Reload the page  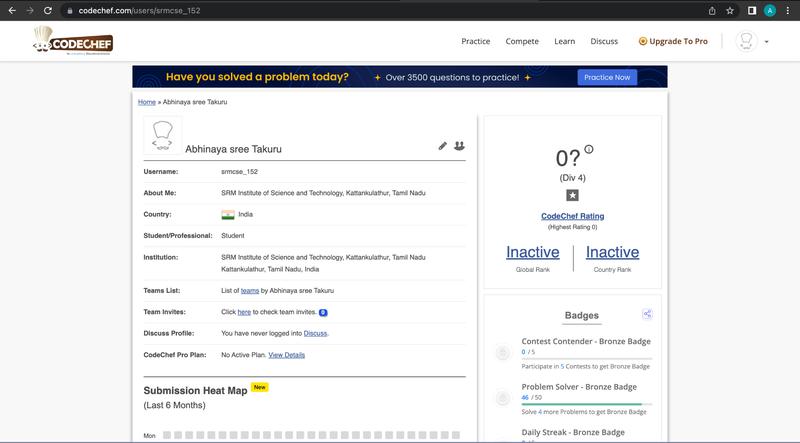(x=48, y=10)
